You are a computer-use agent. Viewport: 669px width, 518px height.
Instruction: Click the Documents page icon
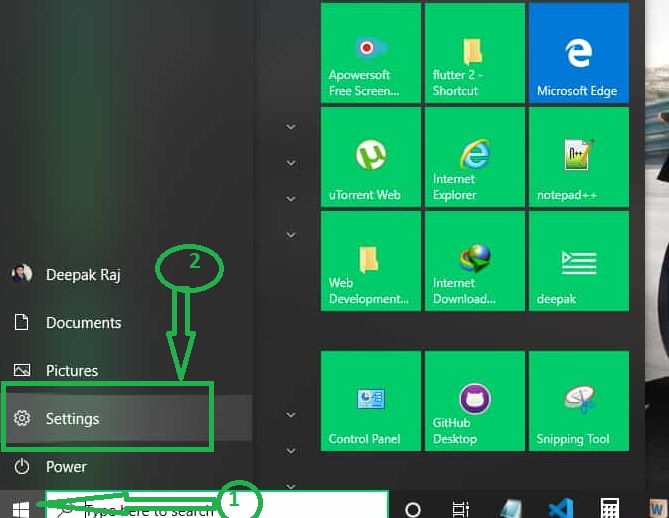[21, 322]
